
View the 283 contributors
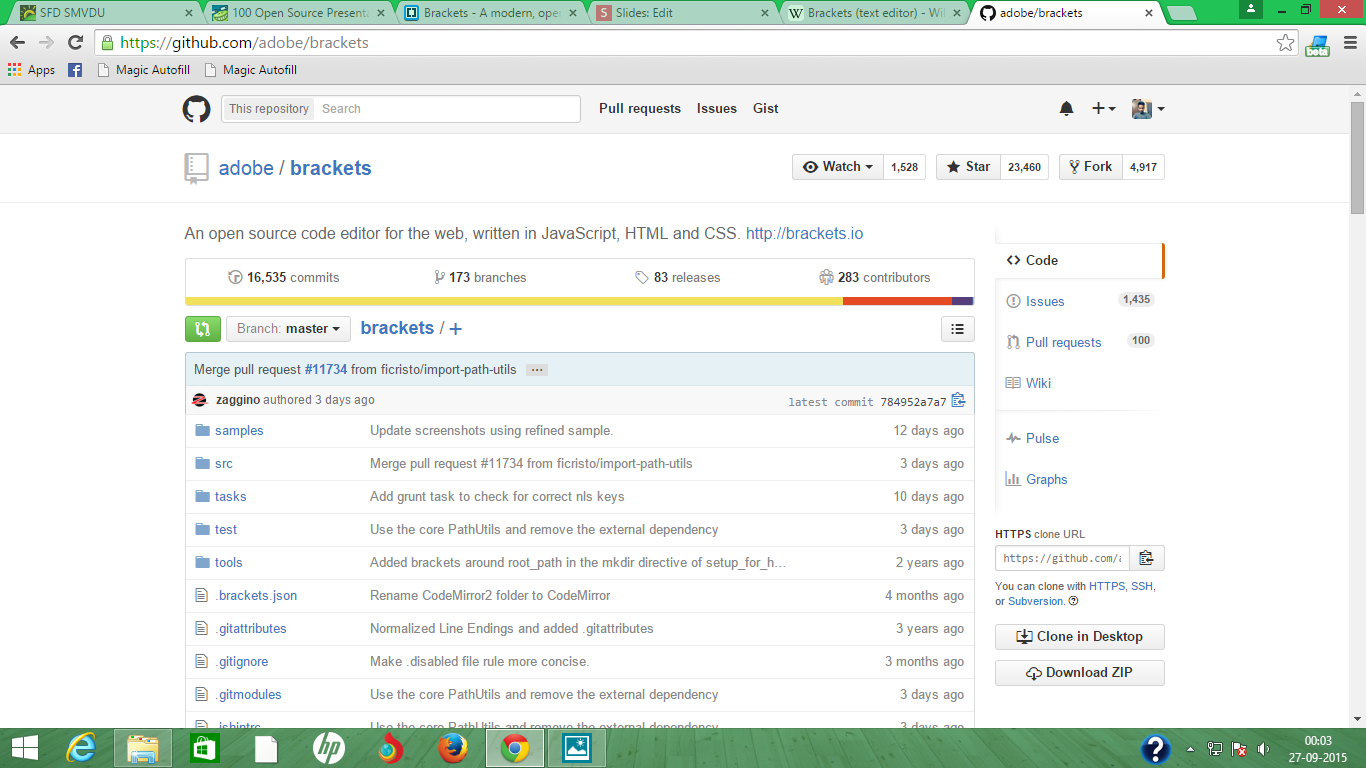tap(875, 278)
